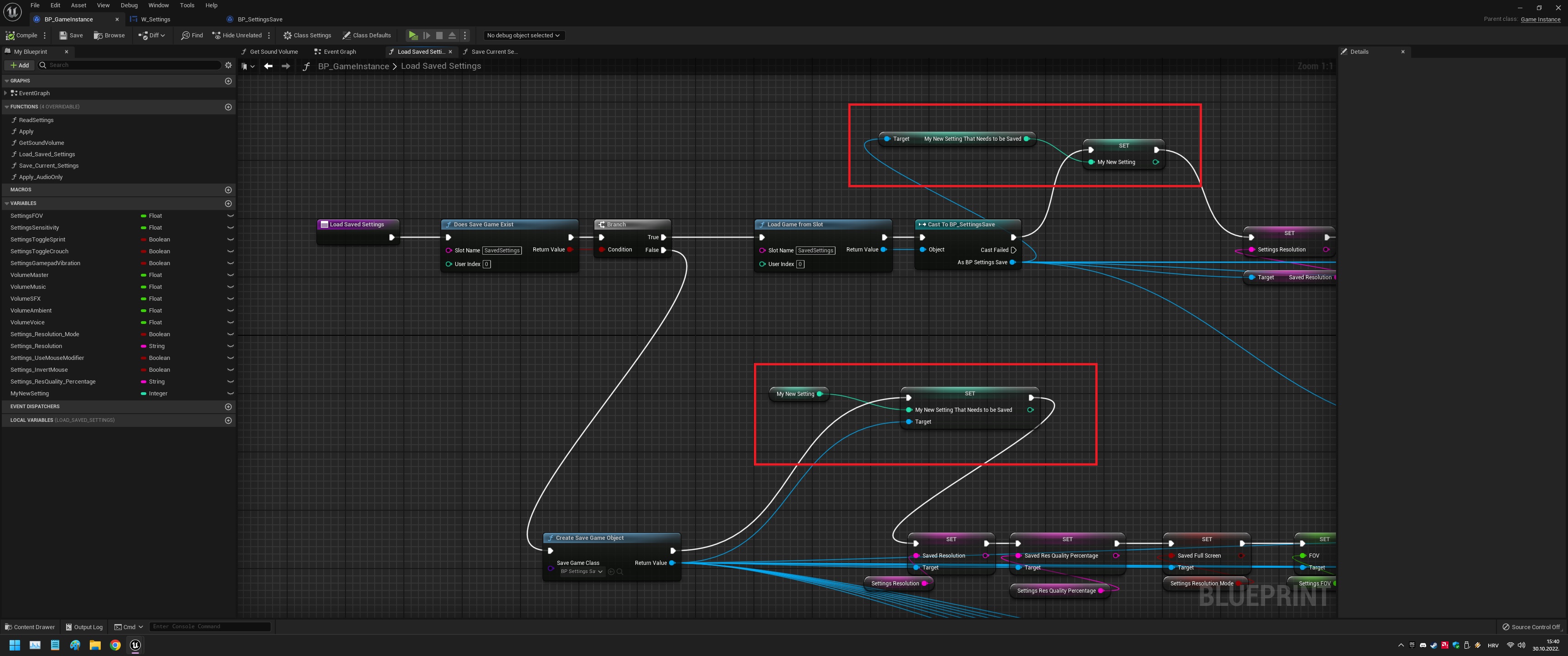Click Browse to asset icon
1568x656 pixels.
click(98, 35)
